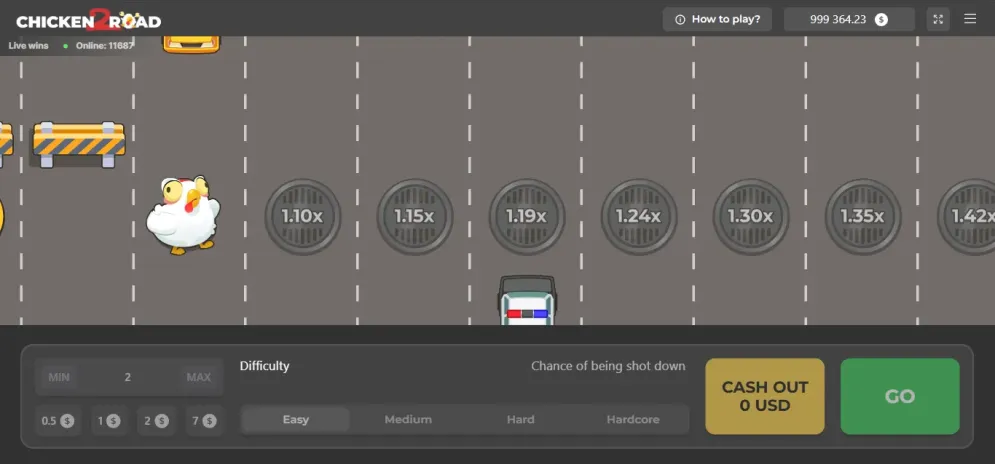Select the 1.42x manhole cover
This screenshot has height=464, width=995.
pyautogui.click(x=966, y=216)
